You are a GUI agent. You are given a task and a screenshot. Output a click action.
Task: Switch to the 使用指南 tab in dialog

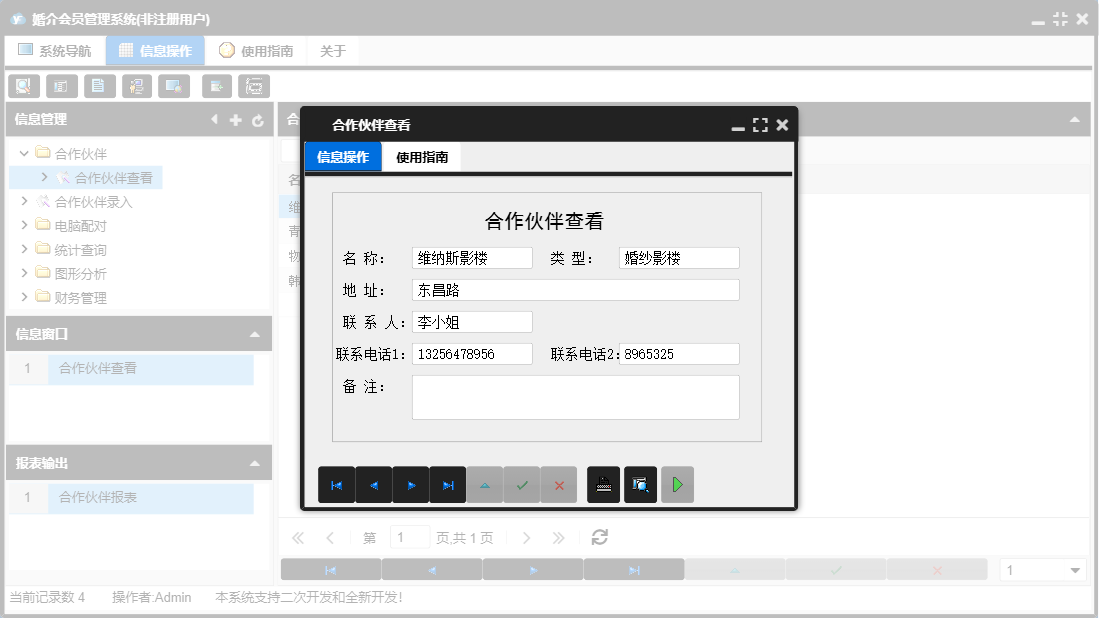pyautogui.click(x=420, y=157)
